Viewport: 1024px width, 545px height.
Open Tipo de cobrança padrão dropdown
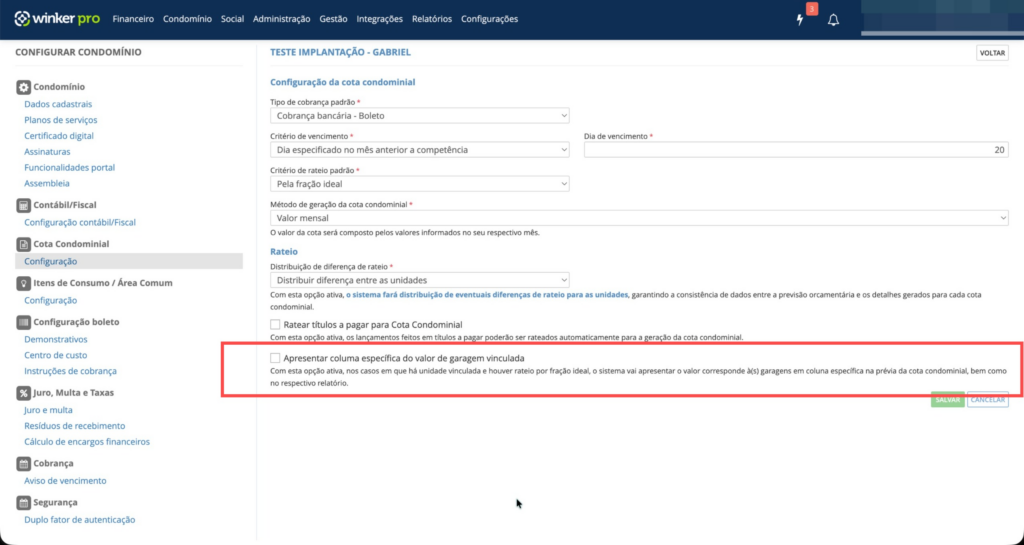pyautogui.click(x=420, y=116)
